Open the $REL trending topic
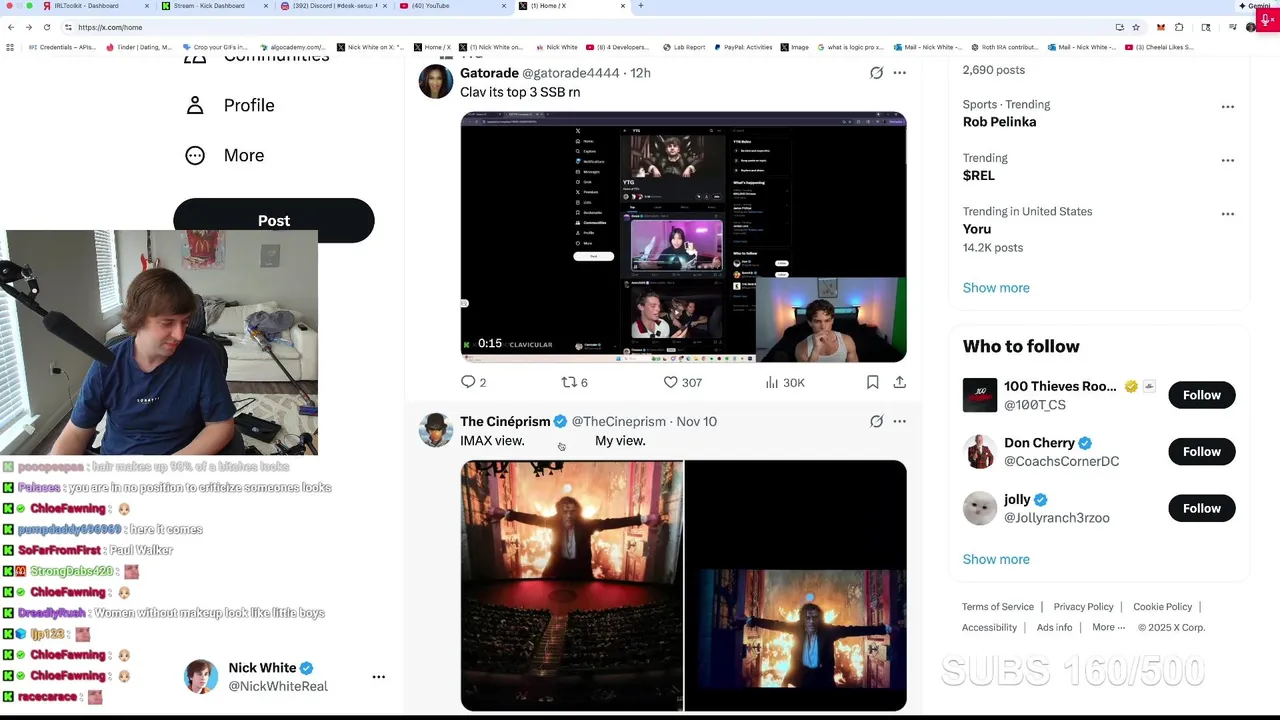1280x720 pixels. 979,175
